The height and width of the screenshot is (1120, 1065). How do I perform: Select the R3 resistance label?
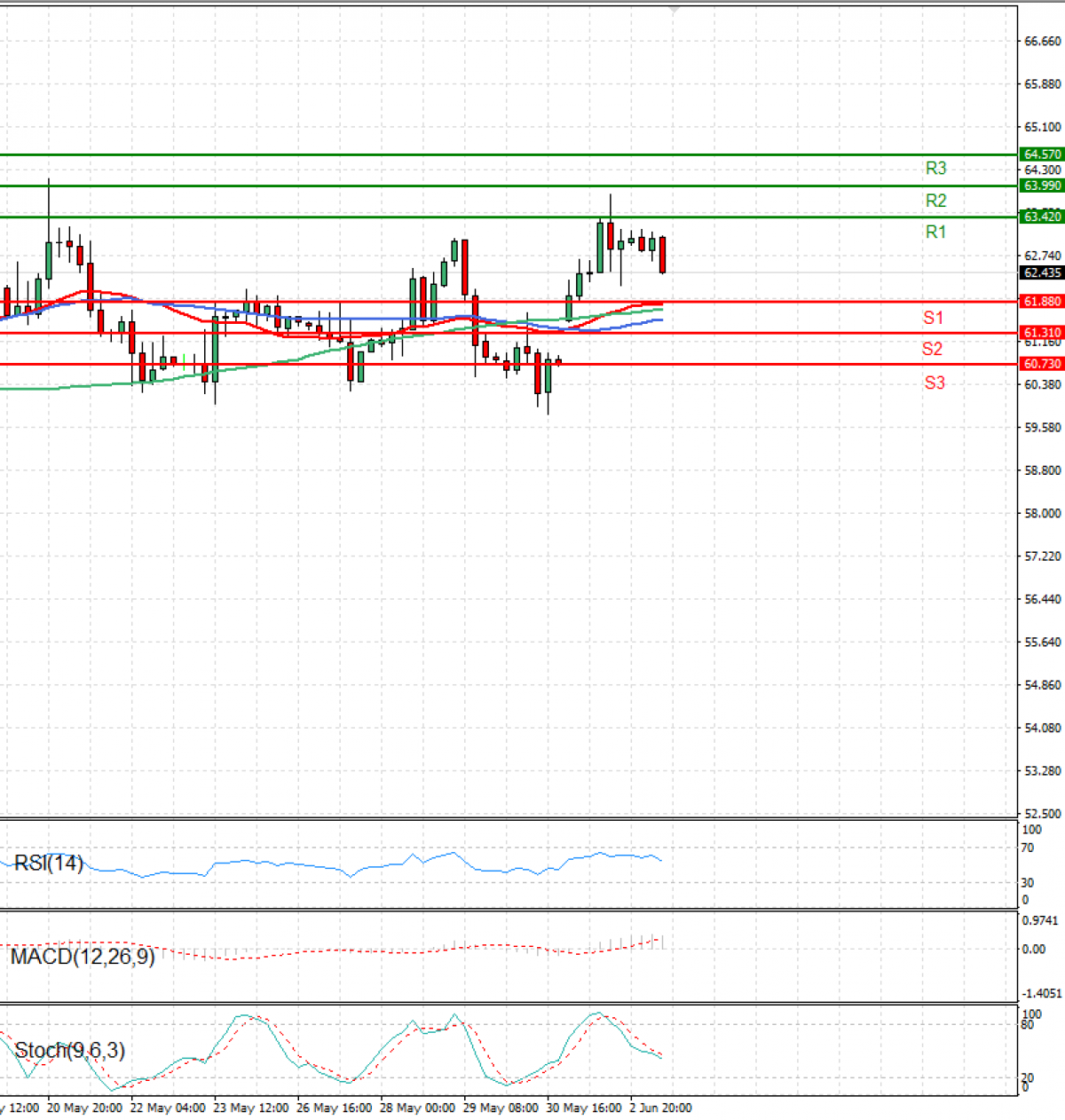click(x=936, y=167)
